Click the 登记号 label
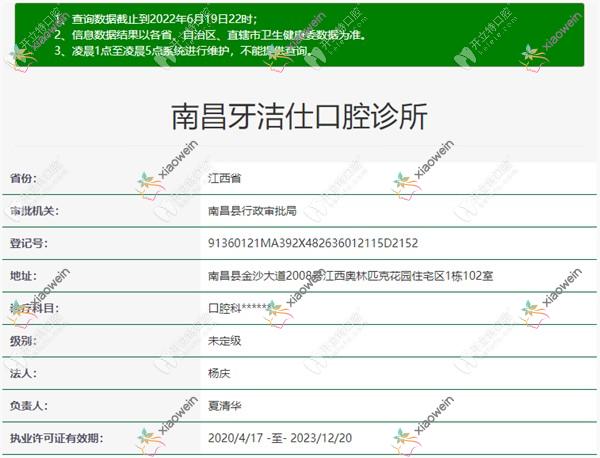Screen dimensions: 600x458 pyautogui.click(x=29, y=243)
